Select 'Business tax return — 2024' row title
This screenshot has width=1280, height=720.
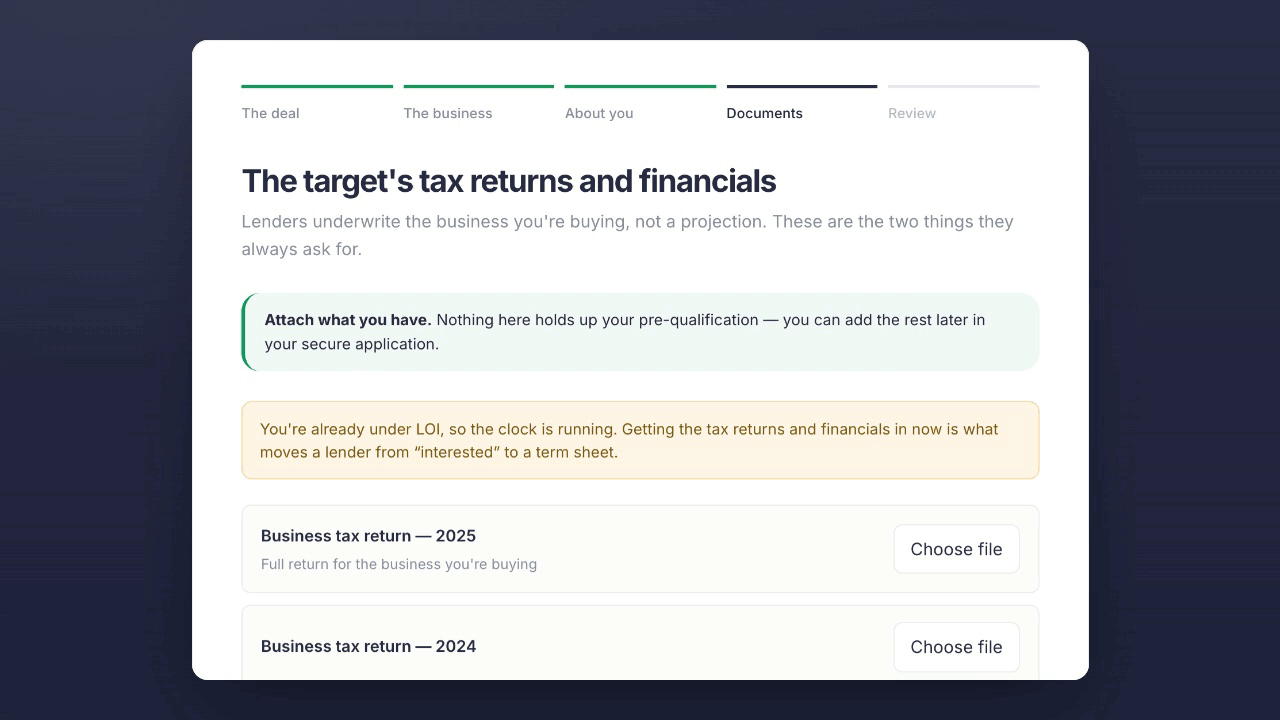[368, 646]
